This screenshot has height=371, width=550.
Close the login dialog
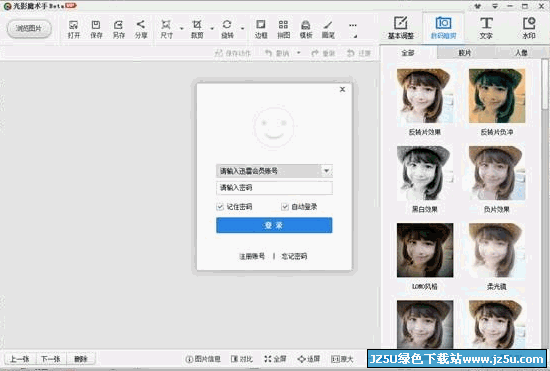click(342, 89)
